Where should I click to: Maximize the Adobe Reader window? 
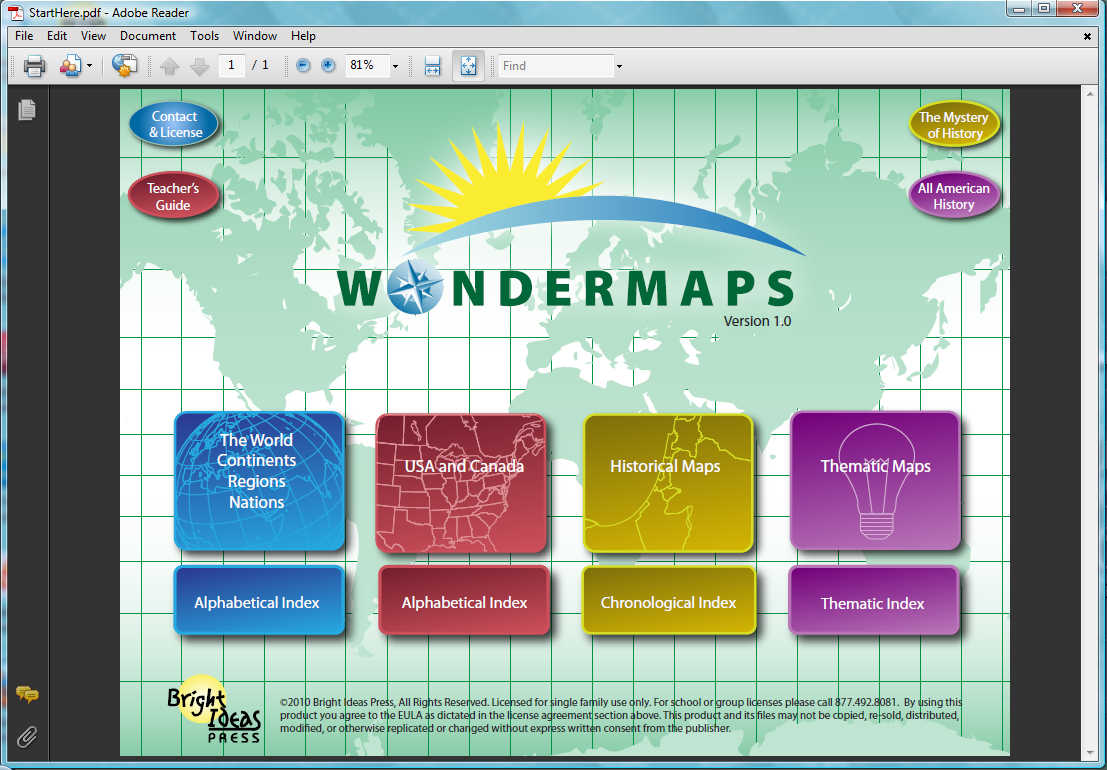coord(1043,9)
